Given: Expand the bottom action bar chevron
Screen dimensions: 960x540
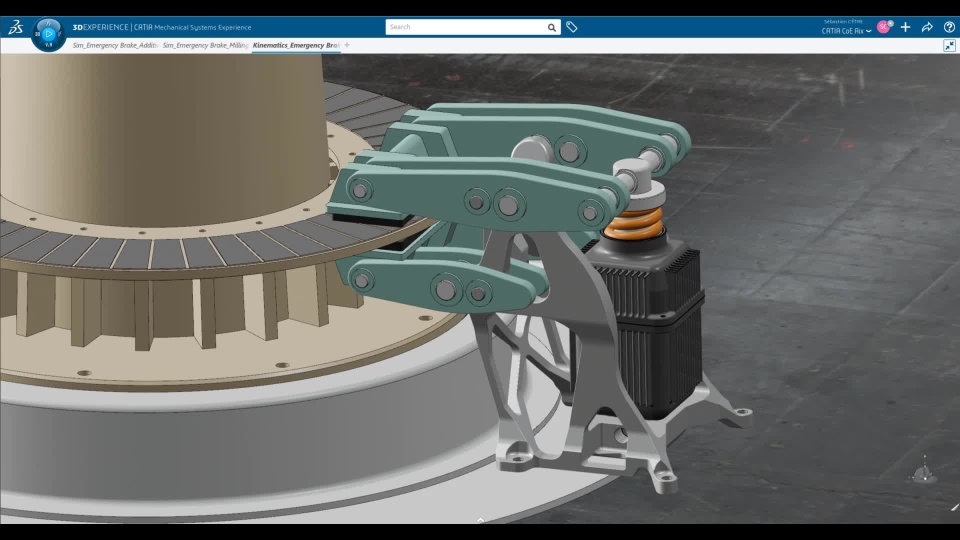Looking at the screenshot, I should point(481,520).
